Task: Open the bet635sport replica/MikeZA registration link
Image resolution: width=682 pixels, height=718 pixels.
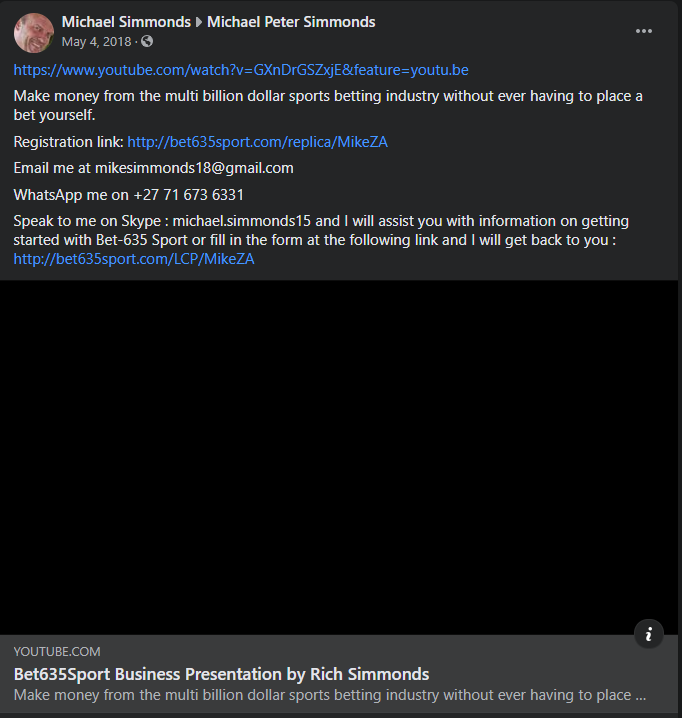Action: [257, 142]
